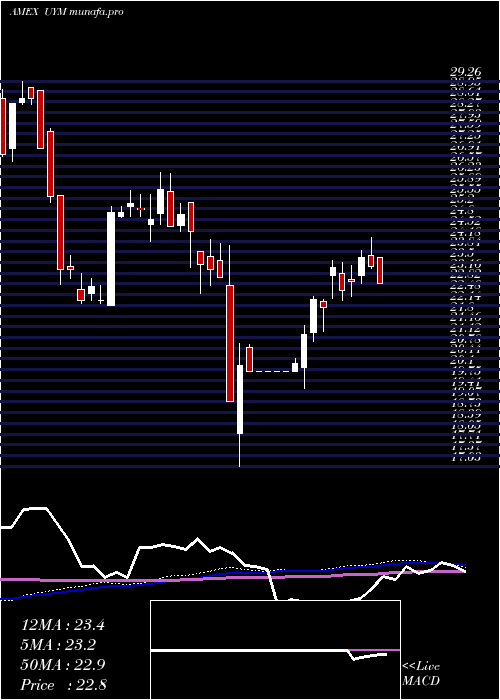The height and width of the screenshot is (700, 500).
Task: Click the last red candle on the right
Action: tap(380, 271)
